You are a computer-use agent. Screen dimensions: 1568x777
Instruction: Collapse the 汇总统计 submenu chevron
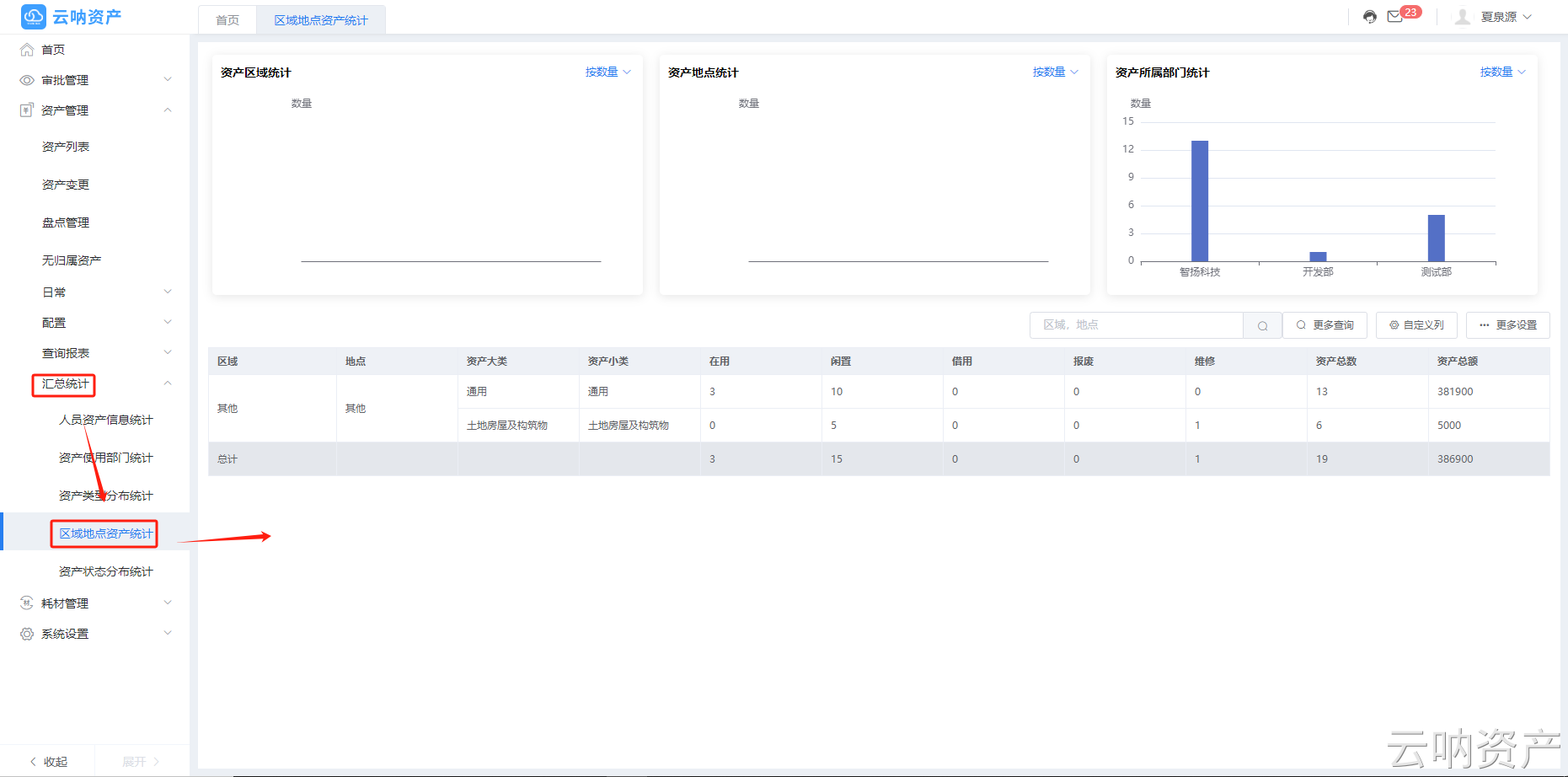[x=168, y=383]
